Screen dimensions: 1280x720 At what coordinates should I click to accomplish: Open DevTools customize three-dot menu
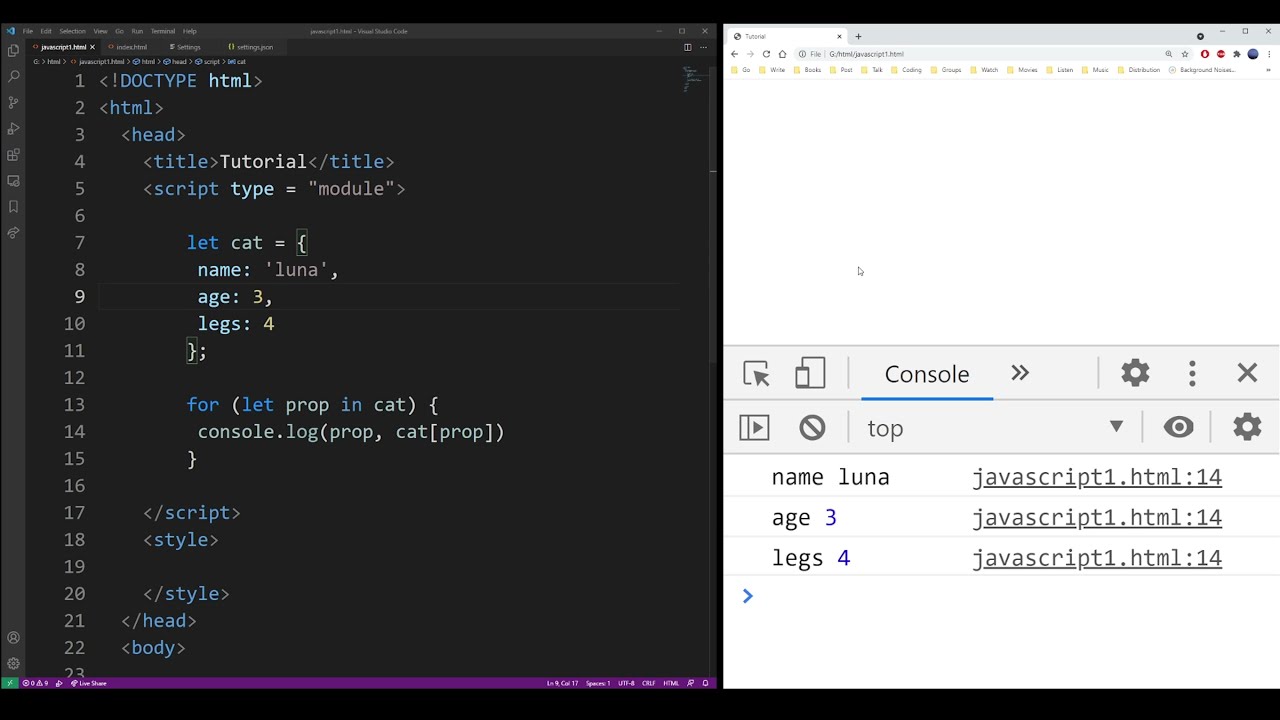[x=1192, y=373]
